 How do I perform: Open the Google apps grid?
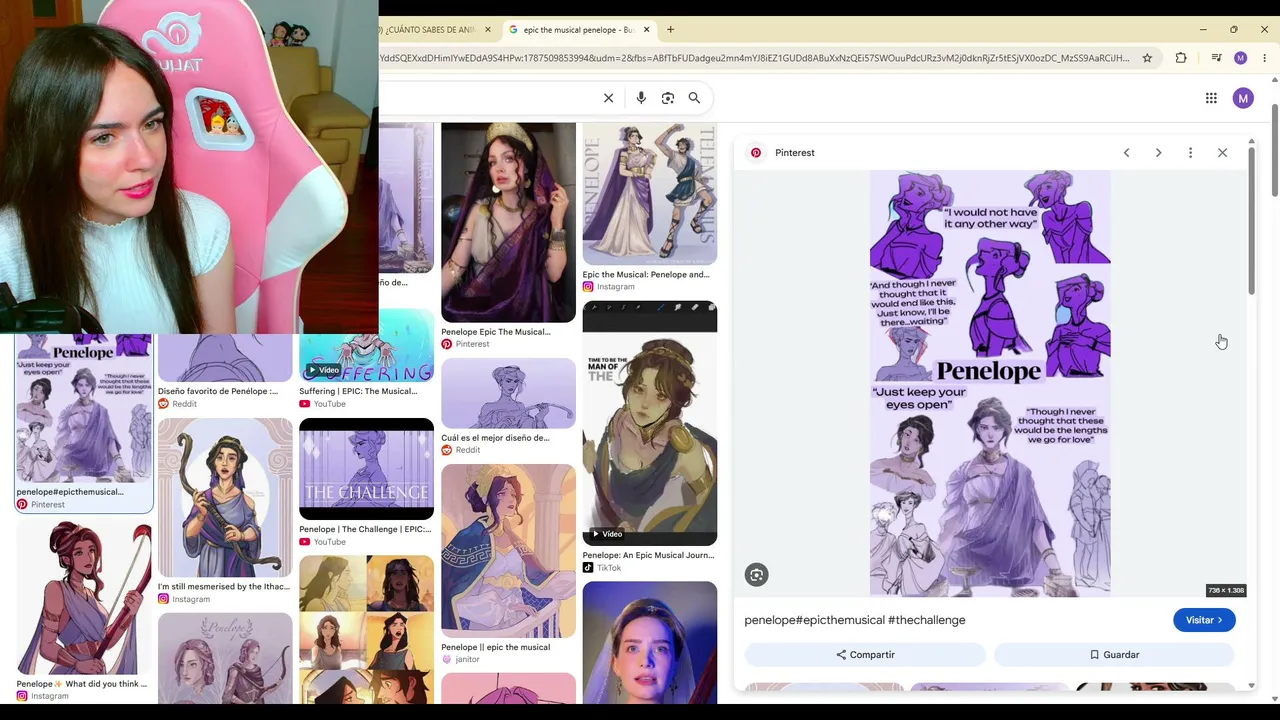tap(1211, 98)
